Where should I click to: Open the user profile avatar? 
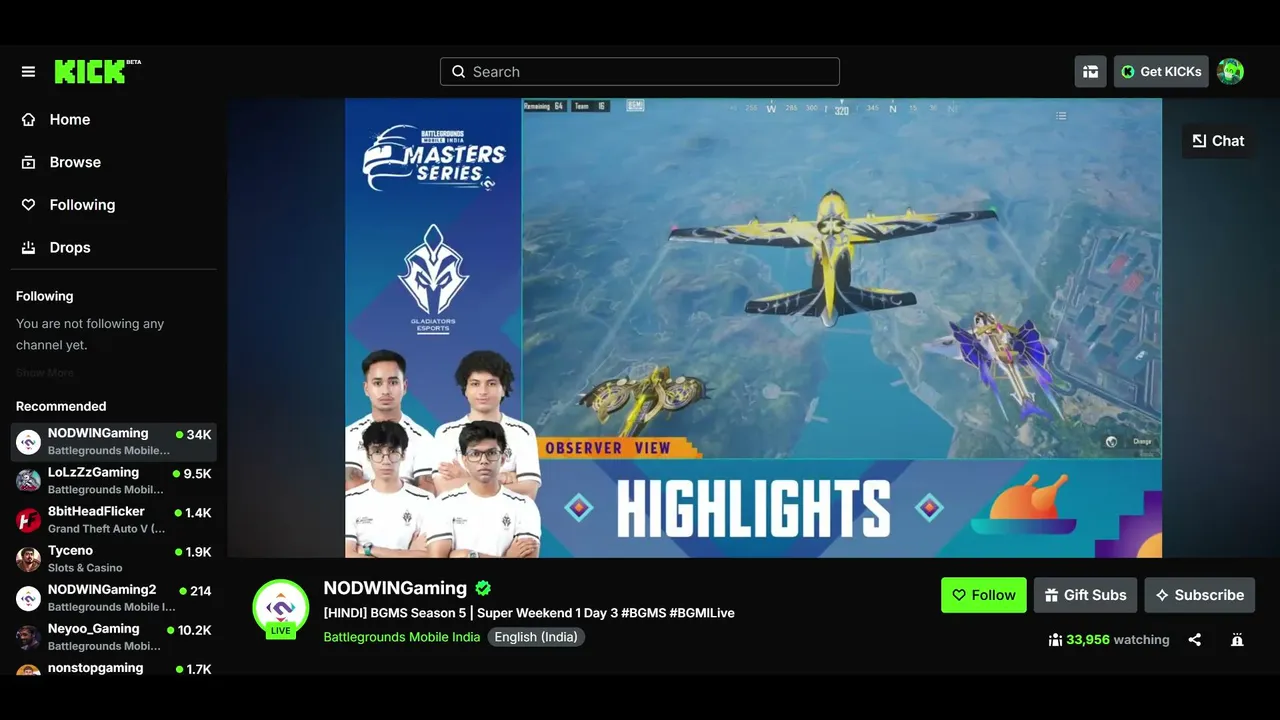(1230, 72)
